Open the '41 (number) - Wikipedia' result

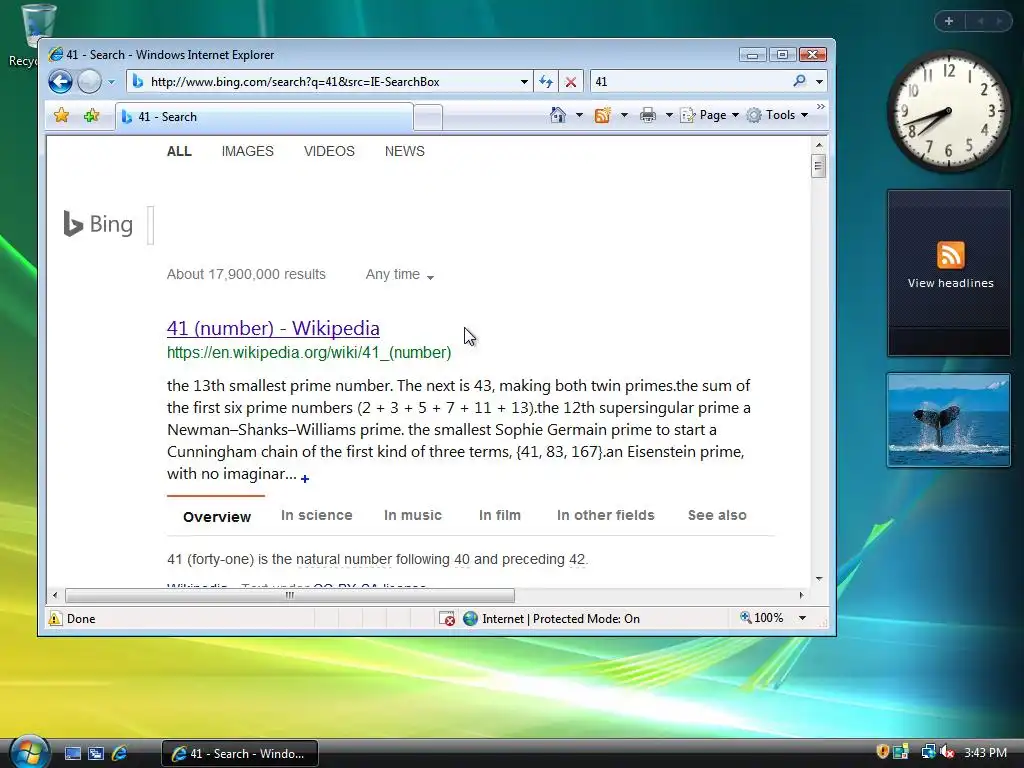tap(273, 328)
